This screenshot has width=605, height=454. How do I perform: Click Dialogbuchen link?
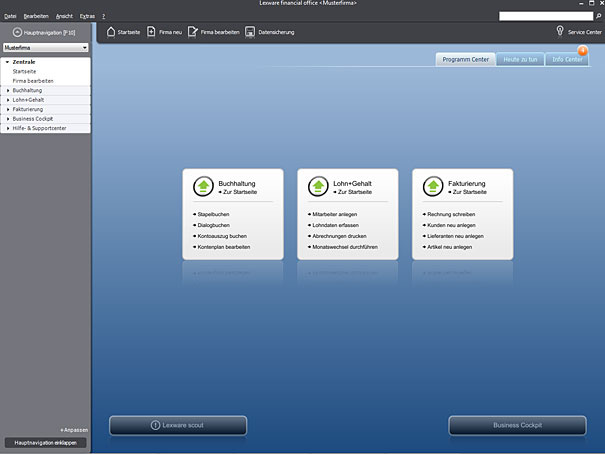pos(213,225)
